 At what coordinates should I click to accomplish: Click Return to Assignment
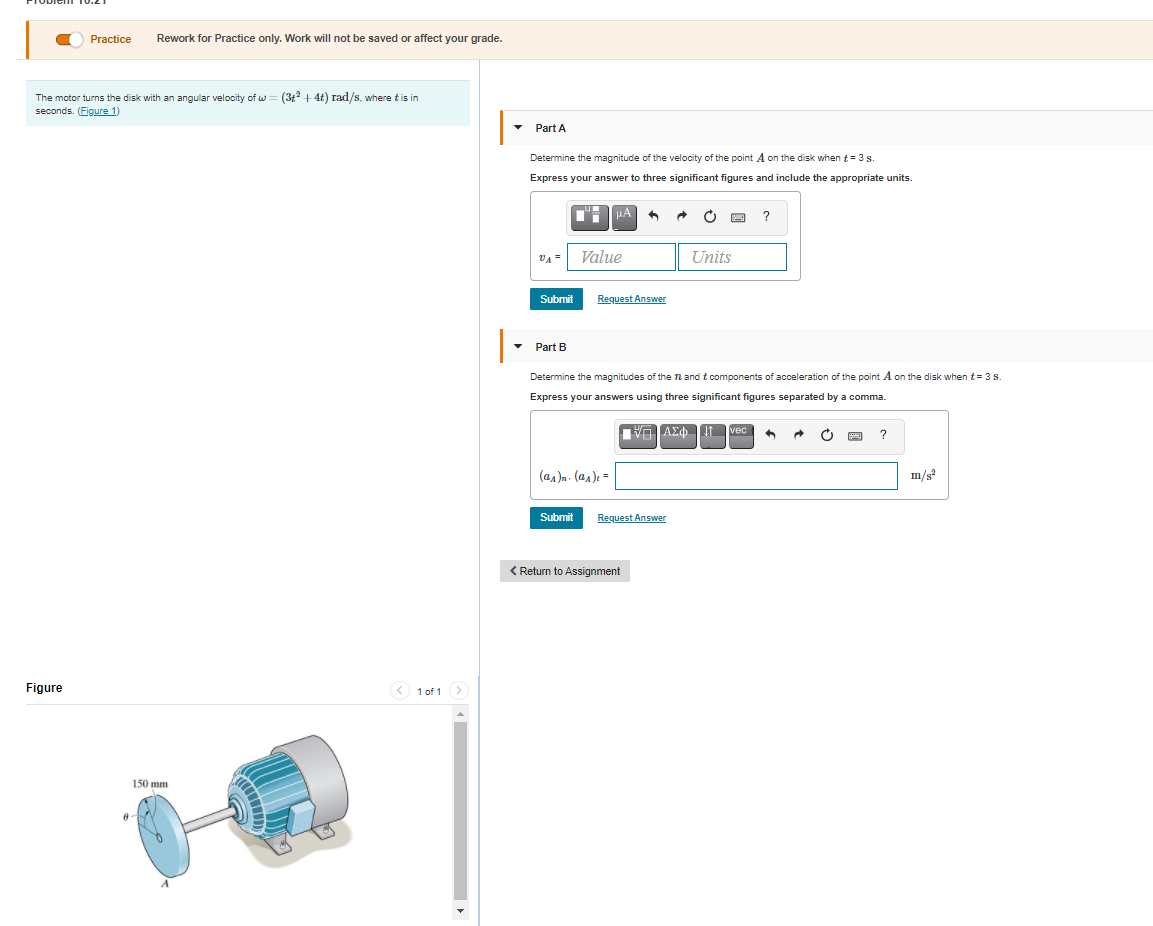click(x=564, y=570)
